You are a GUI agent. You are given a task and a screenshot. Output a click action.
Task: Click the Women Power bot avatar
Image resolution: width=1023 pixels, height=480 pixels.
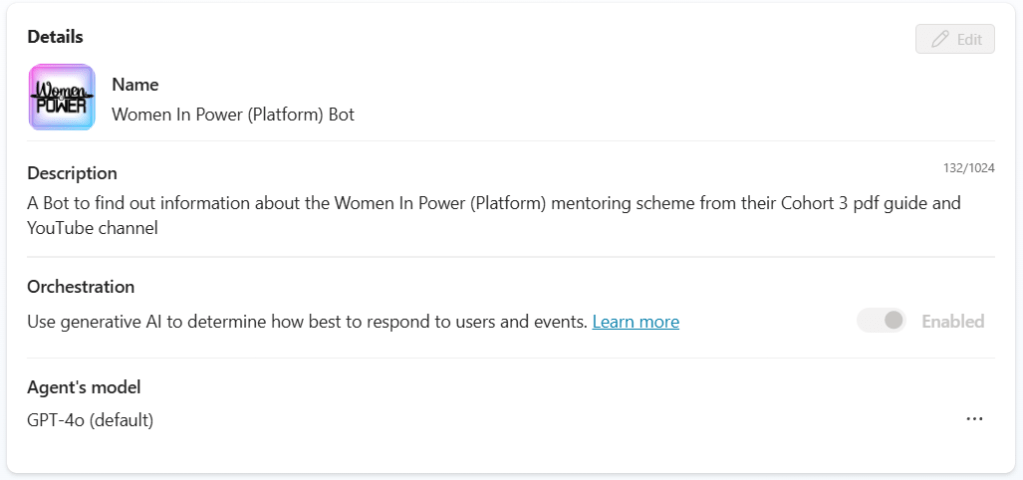(x=61, y=98)
